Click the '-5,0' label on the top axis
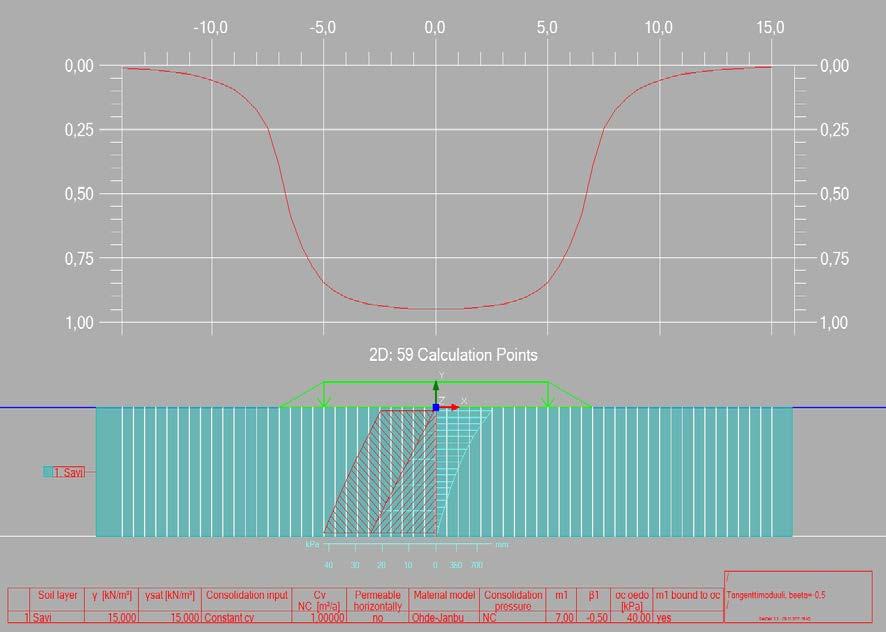This screenshot has height=632, width=886. tap(322, 28)
